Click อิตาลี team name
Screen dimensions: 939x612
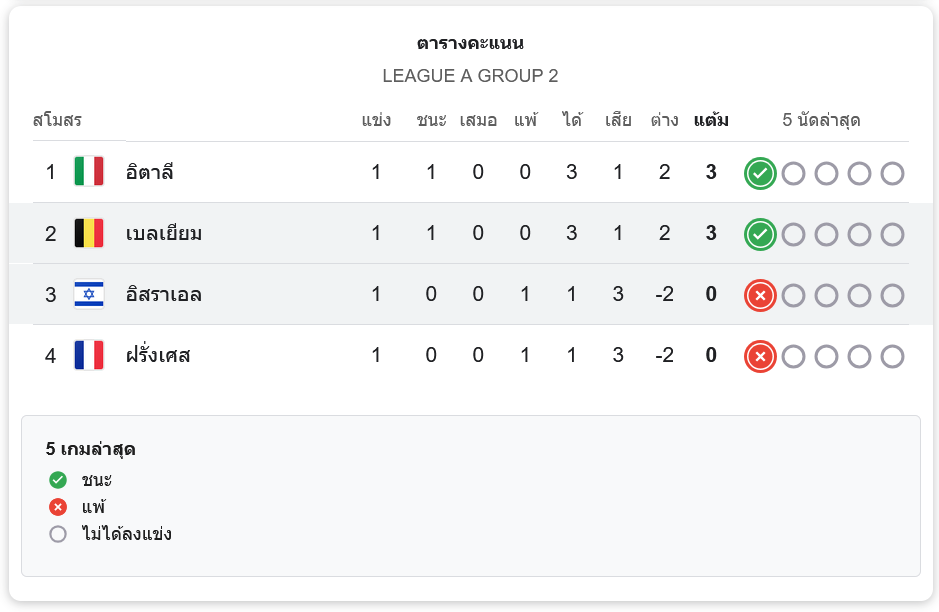pos(150,172)
